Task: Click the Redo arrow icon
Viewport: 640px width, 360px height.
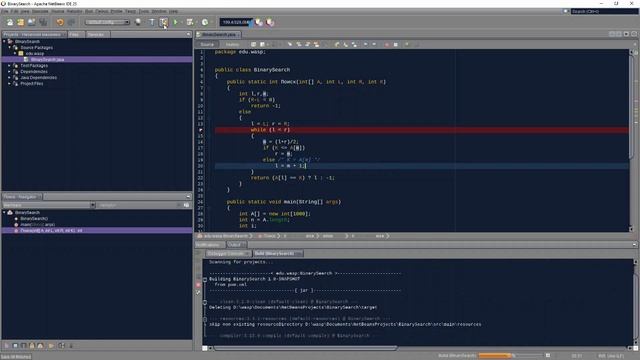Action: 71,22
